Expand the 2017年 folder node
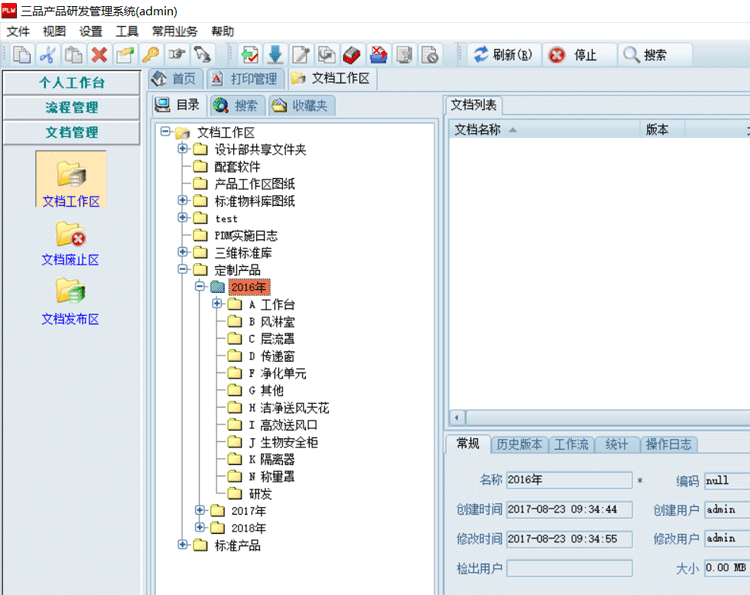The width and height of the screenshot is (750, 595). [x=200, y=511]
